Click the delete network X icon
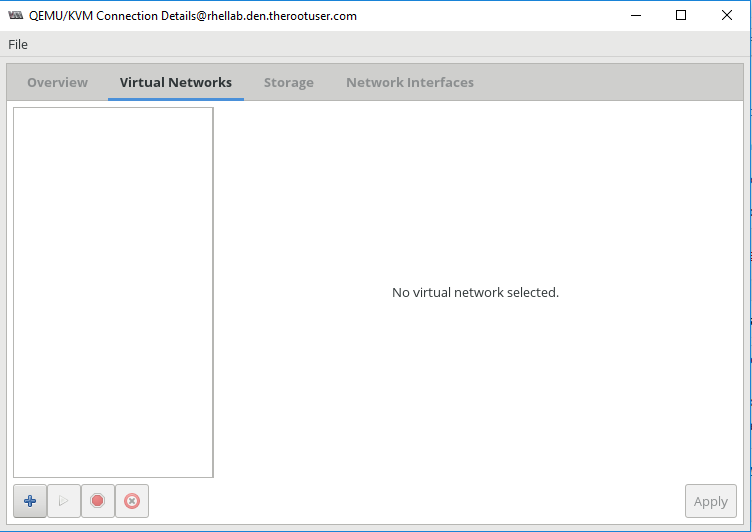Viewport: 752px width, 532px height. point(132,501)
